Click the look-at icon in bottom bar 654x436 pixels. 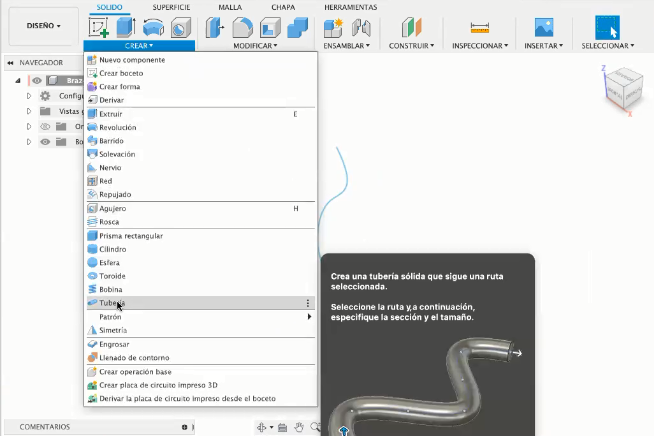[x=282, y=427]
